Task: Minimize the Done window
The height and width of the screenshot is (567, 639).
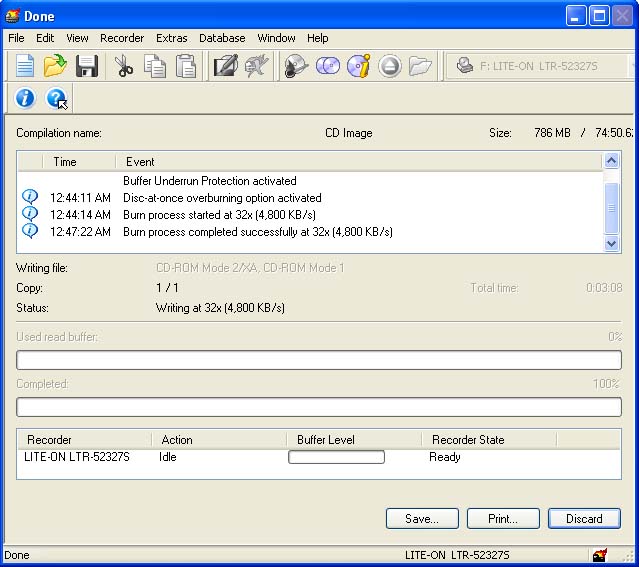Action: (x=575, y=16)
